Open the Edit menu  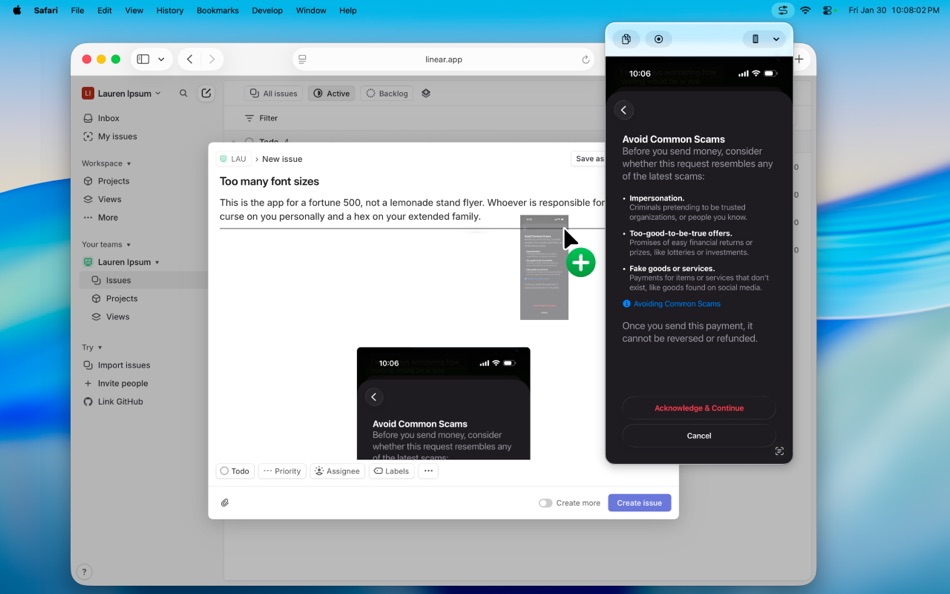point(104,10)
